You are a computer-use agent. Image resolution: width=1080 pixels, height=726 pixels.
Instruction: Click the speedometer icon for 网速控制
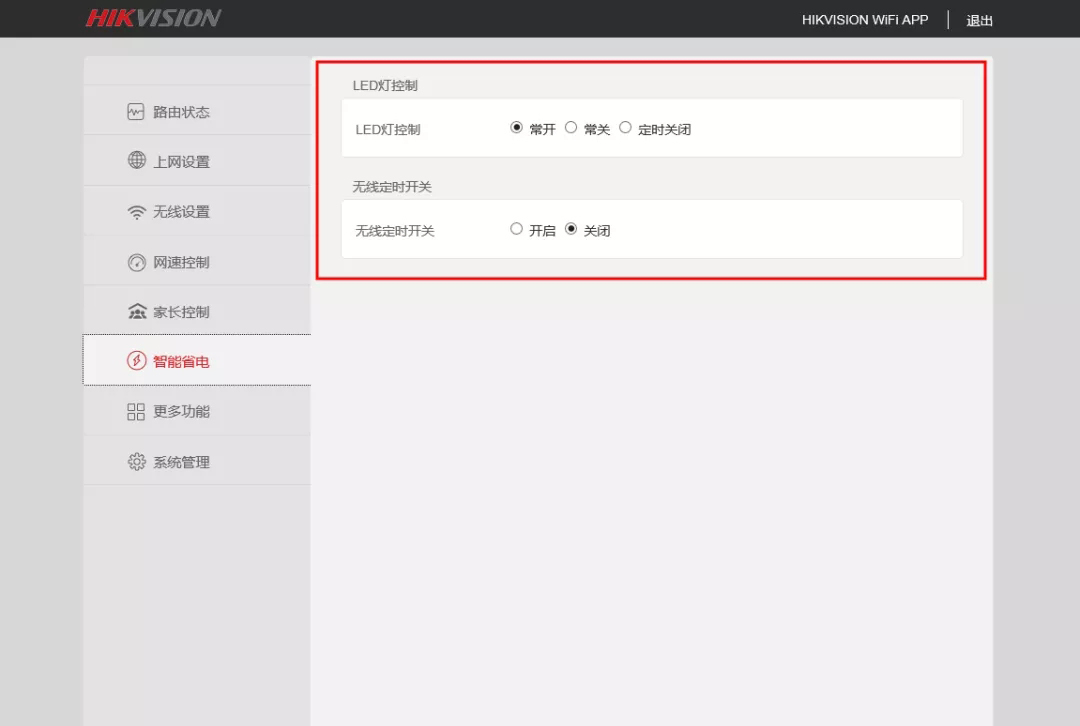point(137,262)
